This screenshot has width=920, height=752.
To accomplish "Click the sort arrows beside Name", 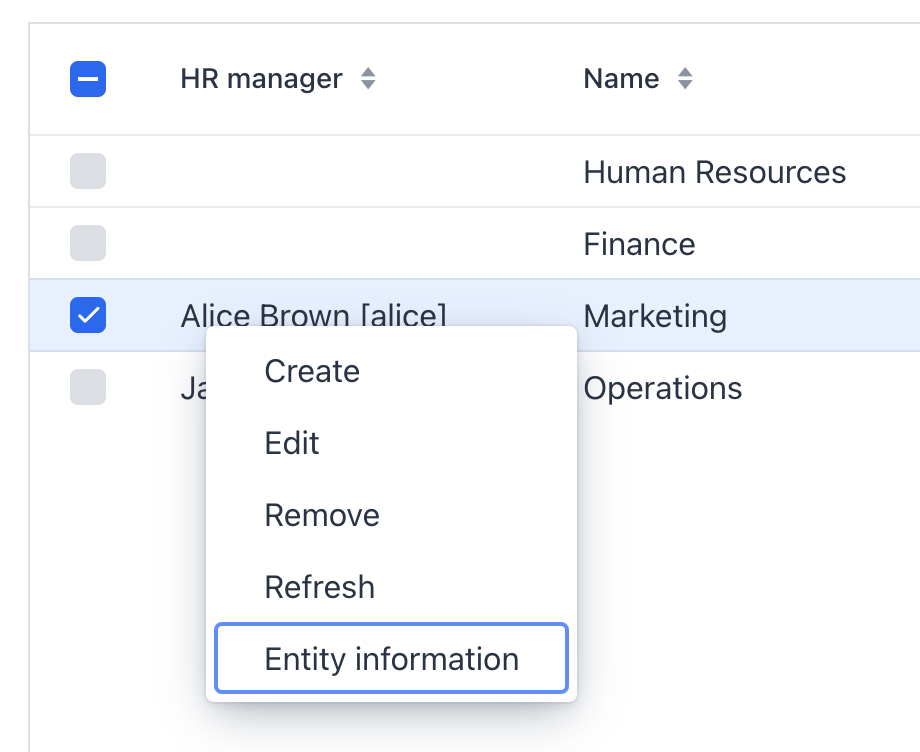I will pyautogui.click(x=684, y=79).
